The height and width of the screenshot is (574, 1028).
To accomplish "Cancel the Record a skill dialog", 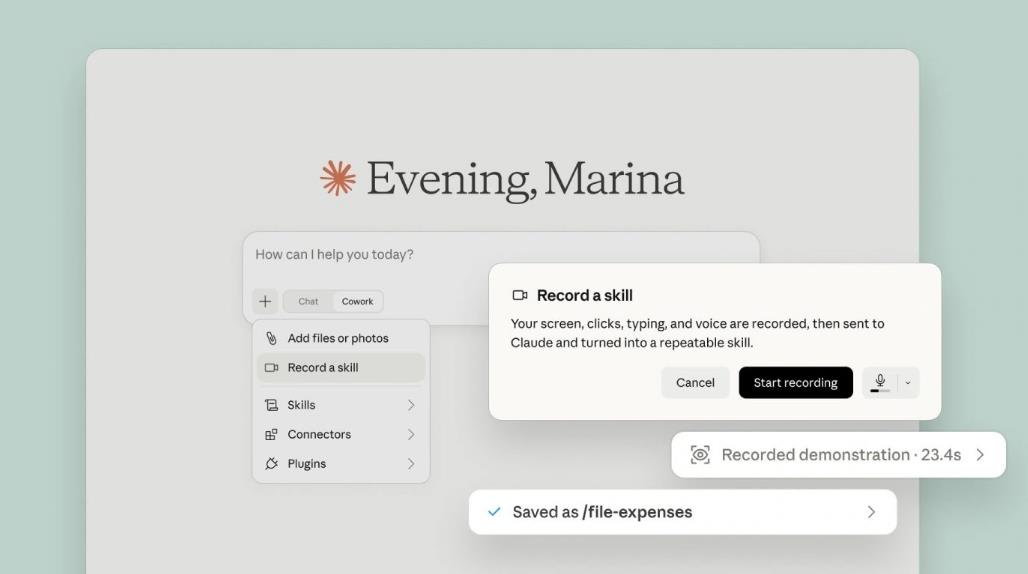I will click(x=695, y=383).
